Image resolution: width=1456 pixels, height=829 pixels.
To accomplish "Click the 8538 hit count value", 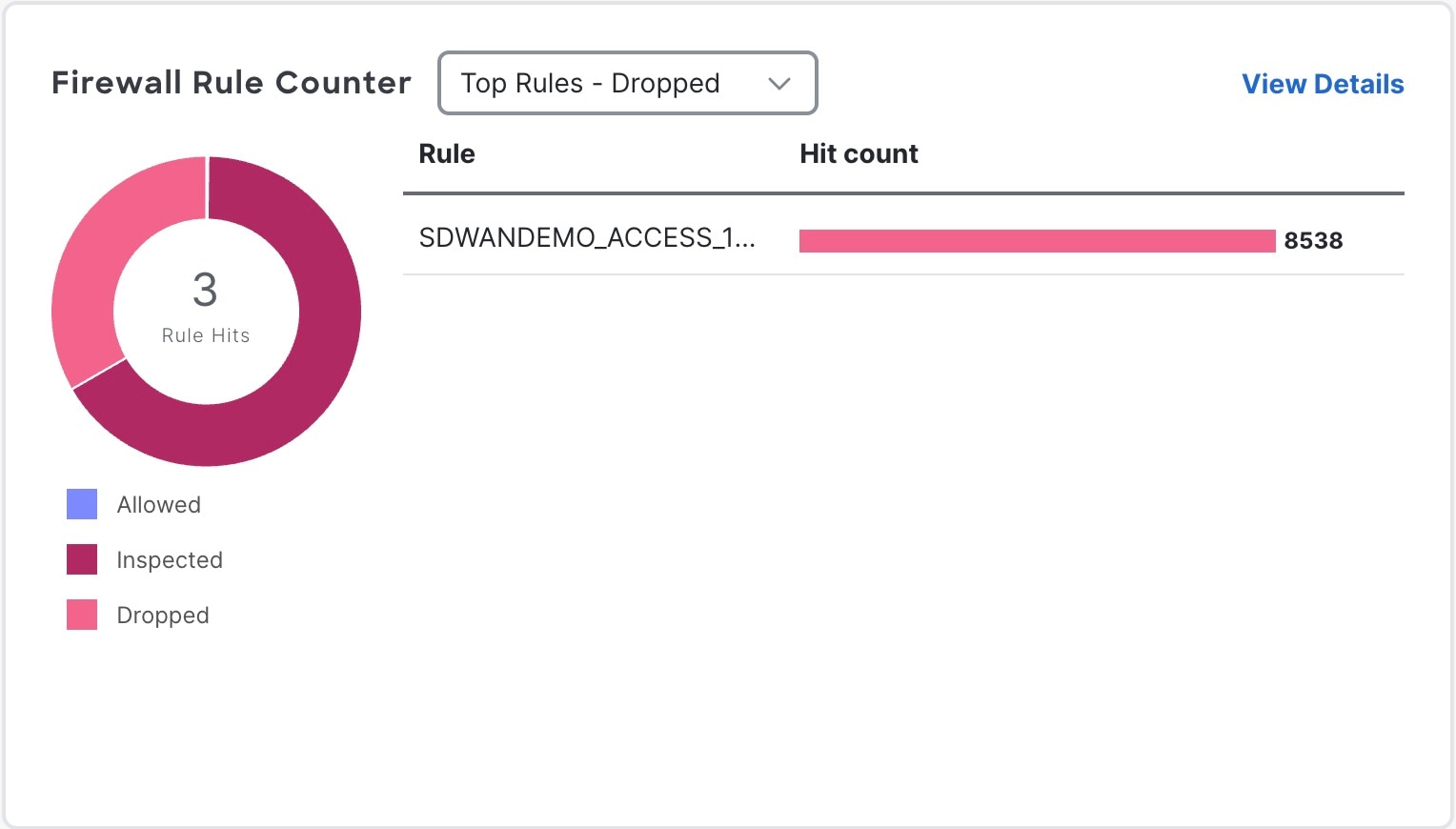I will pyautogui.click(x=1313, y=241).
